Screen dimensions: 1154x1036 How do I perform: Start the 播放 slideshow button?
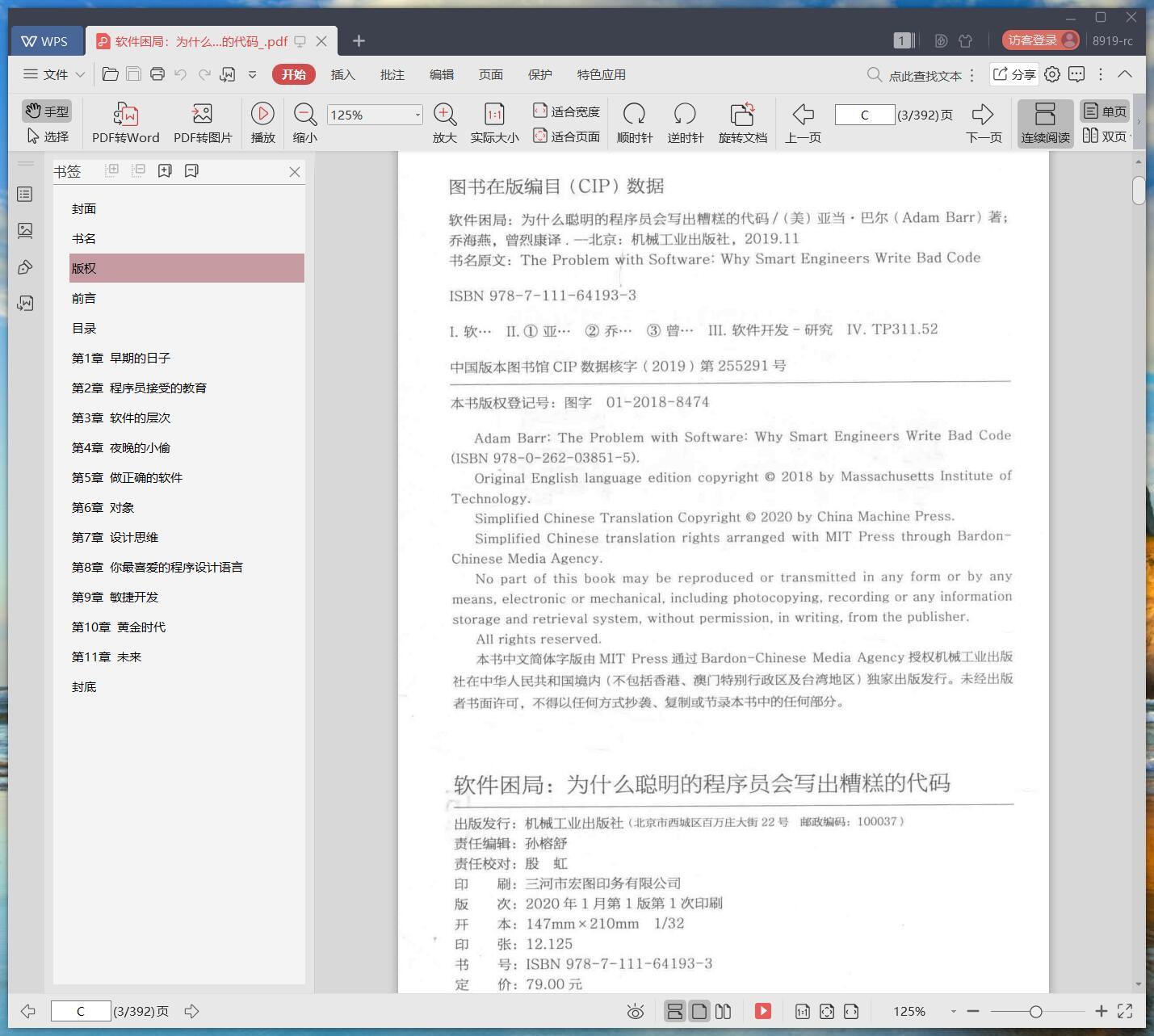(262, 123)
